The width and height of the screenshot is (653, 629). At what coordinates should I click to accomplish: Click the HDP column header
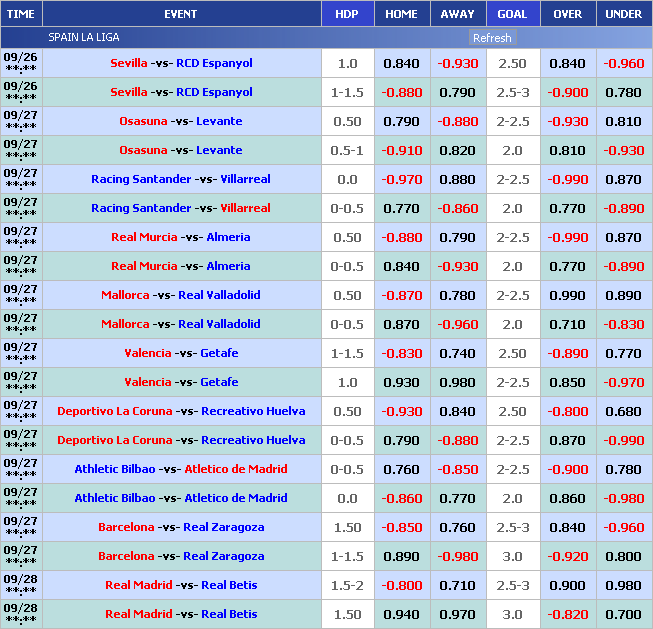pos(347,14)
